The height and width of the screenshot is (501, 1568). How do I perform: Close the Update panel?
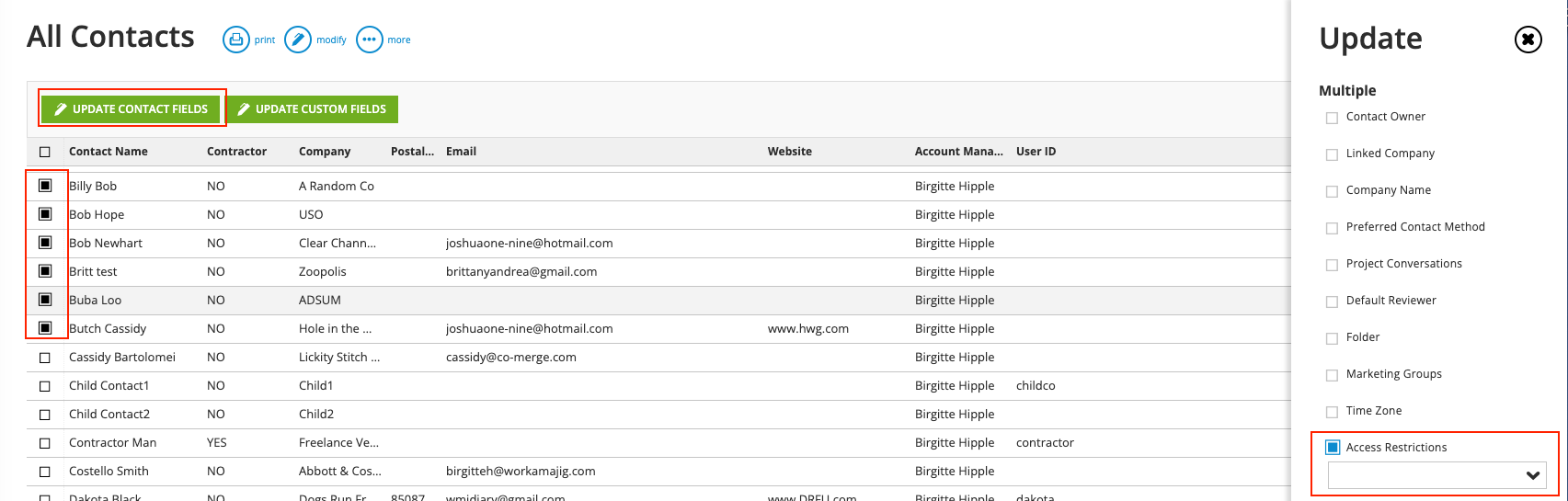1528,40
